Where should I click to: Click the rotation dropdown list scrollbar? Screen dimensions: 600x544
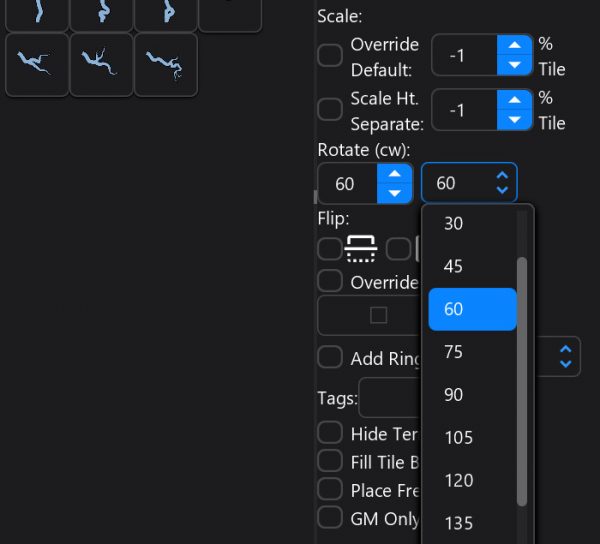(522, 382)
